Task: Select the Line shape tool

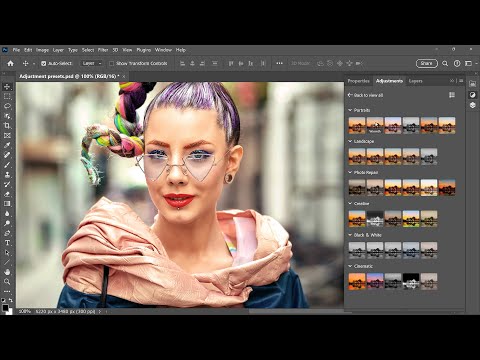Action: tap(7, 262)
